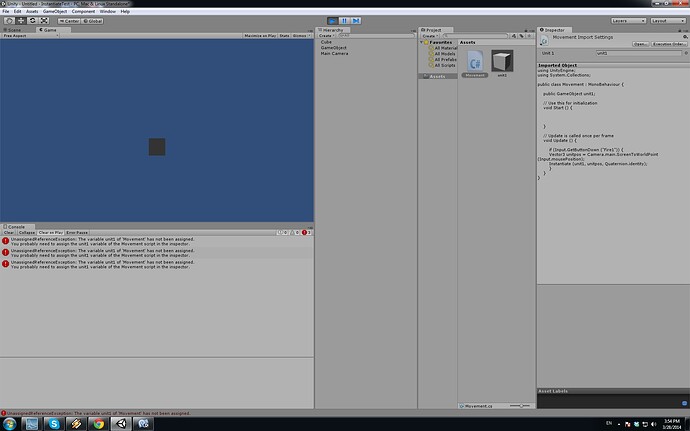
Task: Toggle Gizmos in Game view
Action: coord(299,36)
